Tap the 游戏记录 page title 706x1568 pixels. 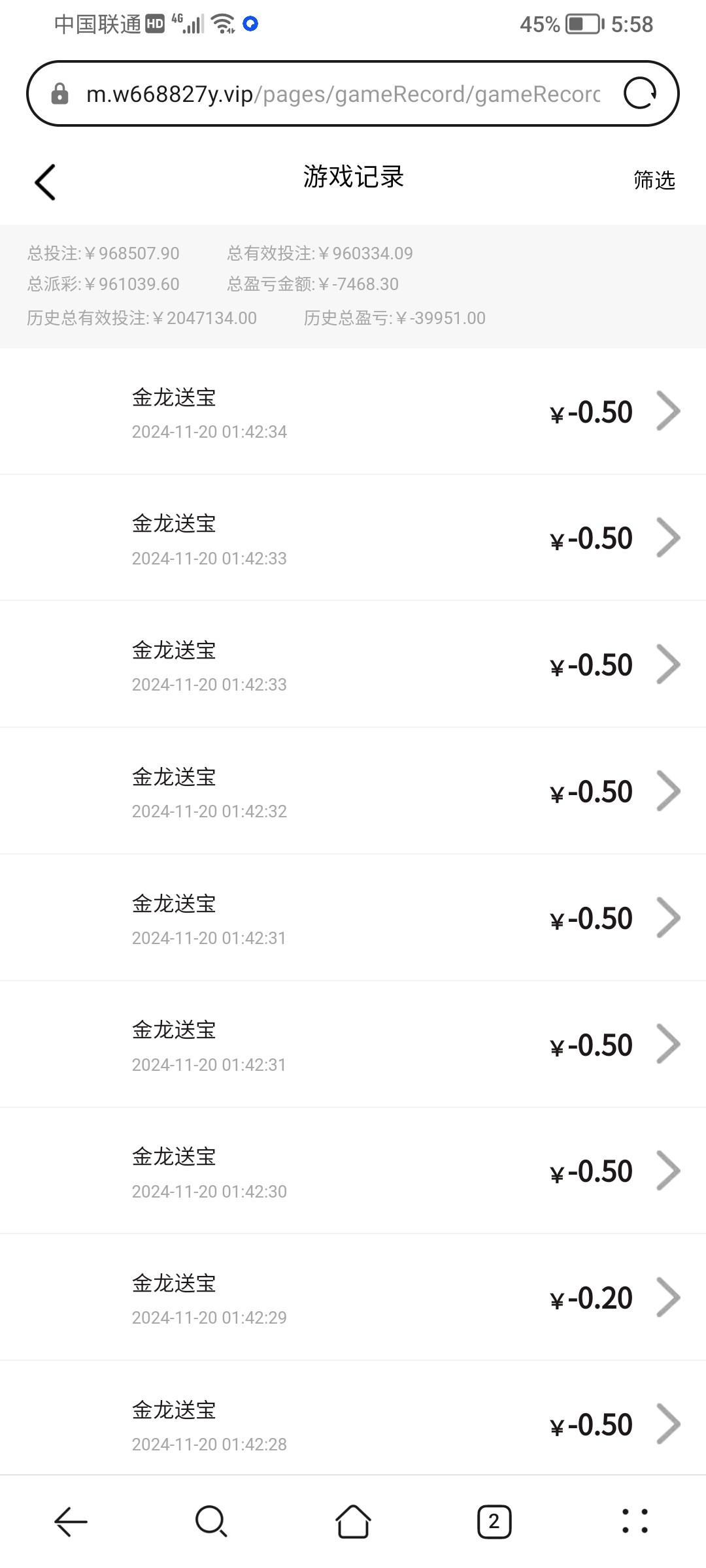(353, 177)
